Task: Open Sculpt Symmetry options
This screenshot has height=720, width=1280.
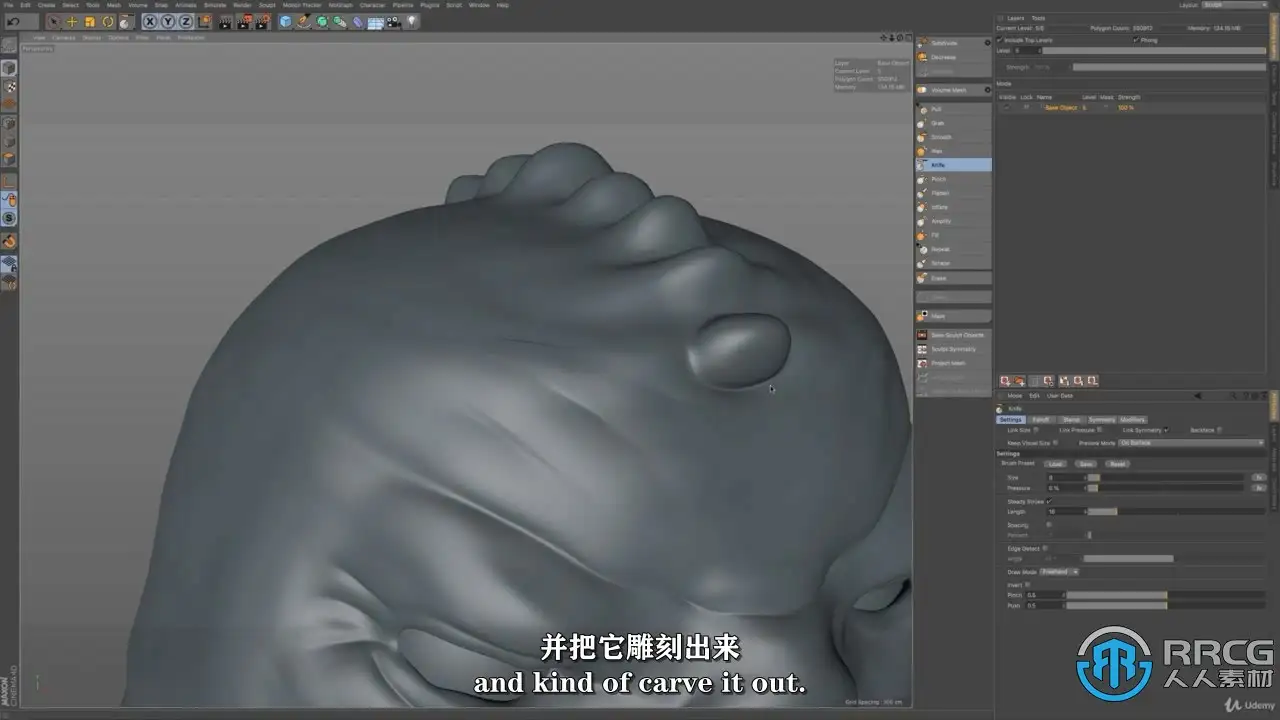Action: (953, 349)
